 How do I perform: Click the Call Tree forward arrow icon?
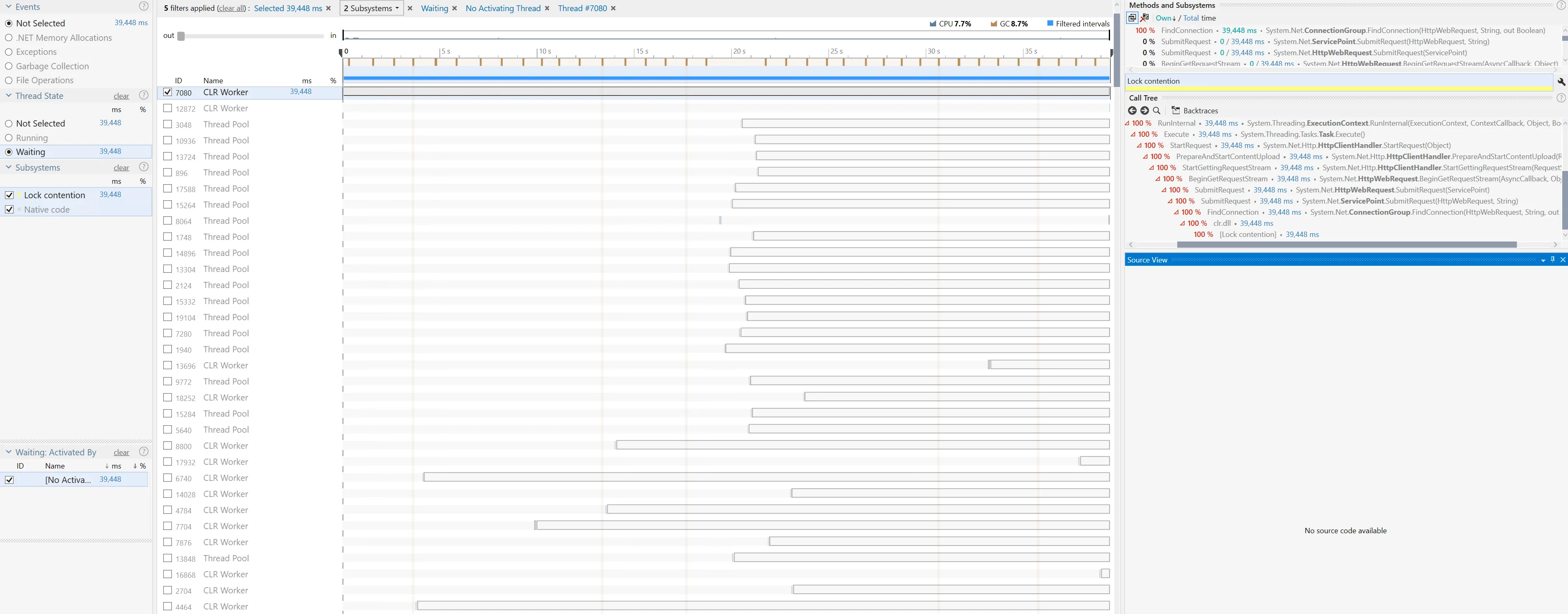tap(1144, 111)
